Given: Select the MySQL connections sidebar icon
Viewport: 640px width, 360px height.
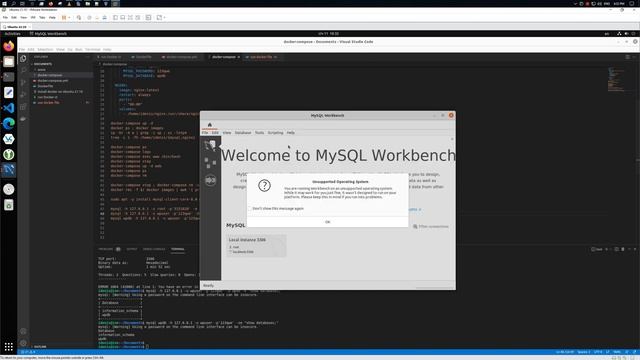Looking at the screenshot, I should pos(210,145).
